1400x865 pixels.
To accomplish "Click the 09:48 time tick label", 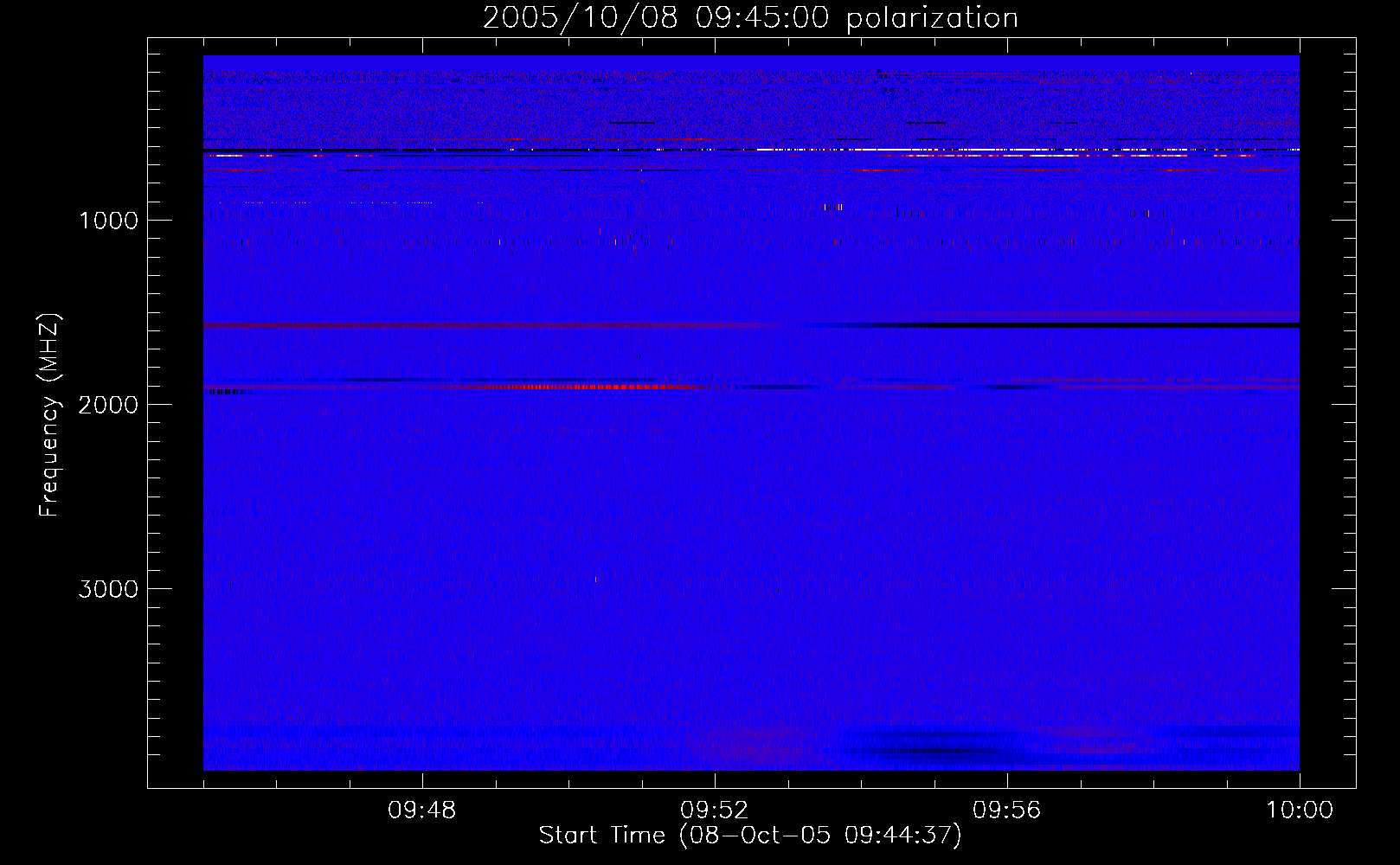I will [422, 811].
